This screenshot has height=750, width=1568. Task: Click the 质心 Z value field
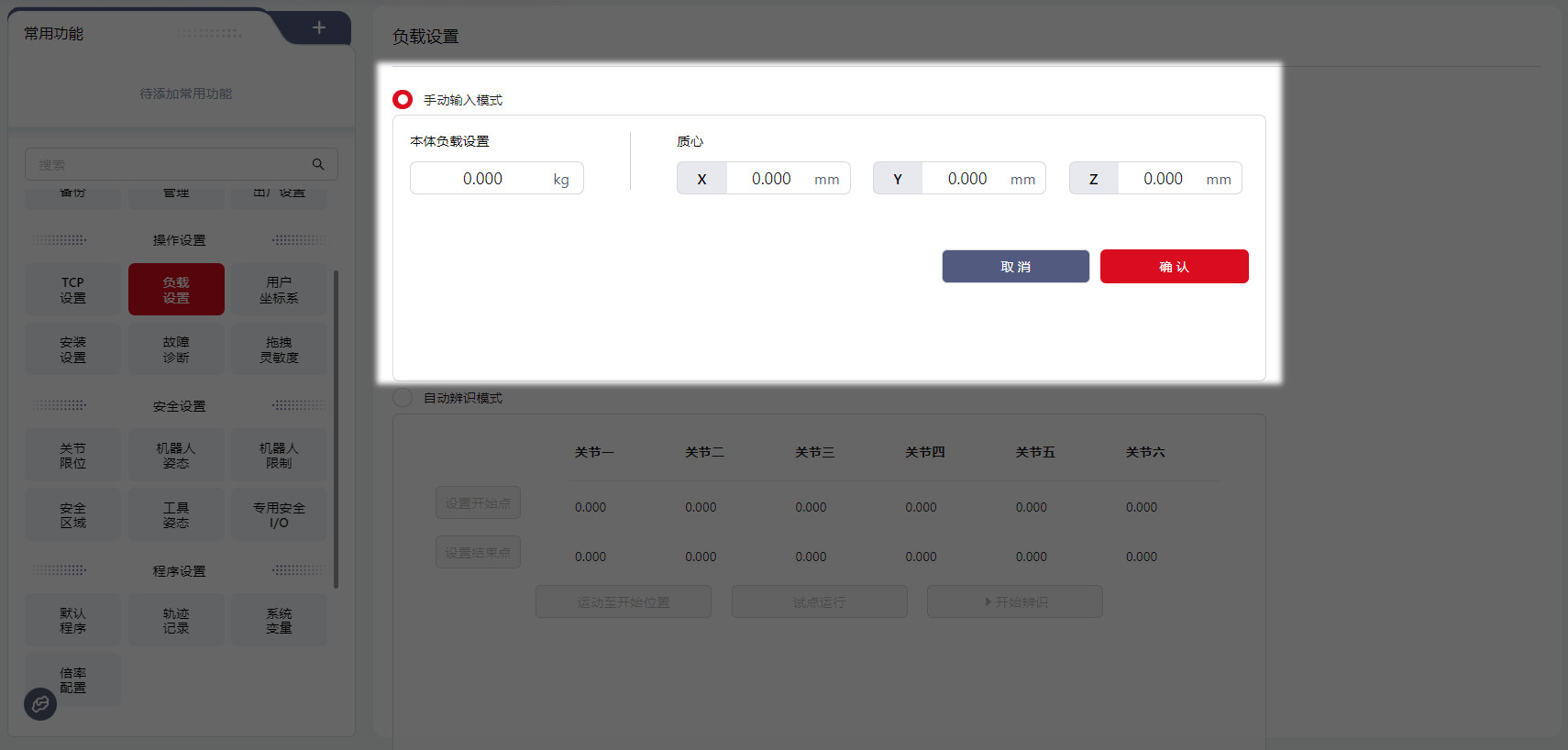pyautogui.click(x=1162, y=179)
